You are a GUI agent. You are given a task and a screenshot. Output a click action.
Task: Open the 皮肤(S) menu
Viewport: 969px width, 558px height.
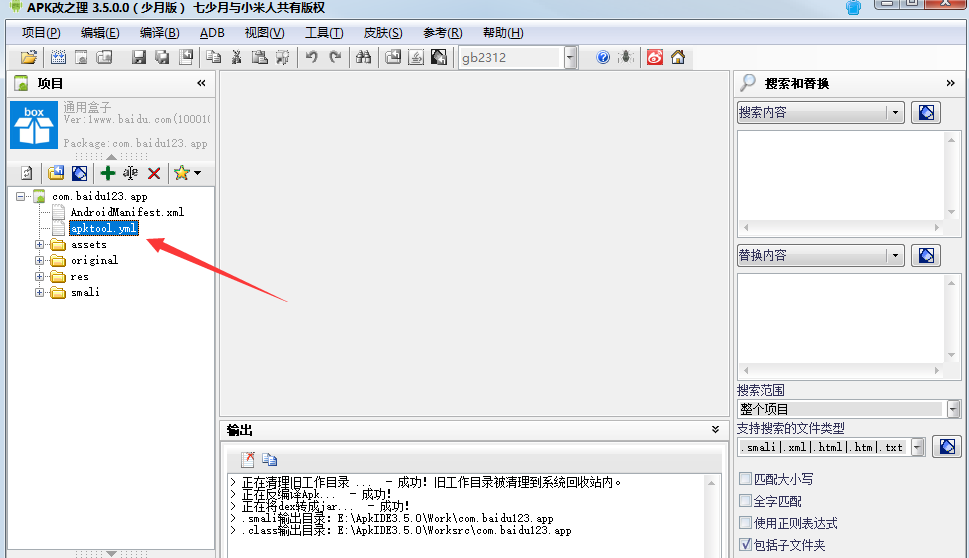[x=383, y=33]
